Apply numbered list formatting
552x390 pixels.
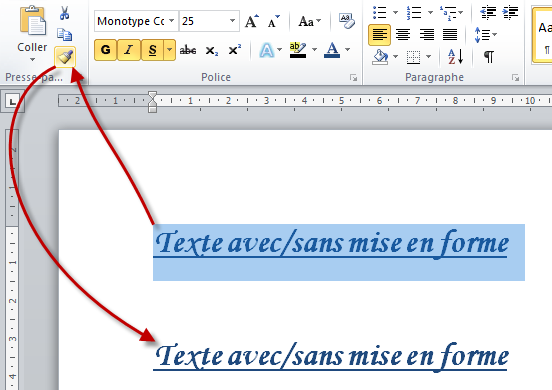[x=414, y=12]
